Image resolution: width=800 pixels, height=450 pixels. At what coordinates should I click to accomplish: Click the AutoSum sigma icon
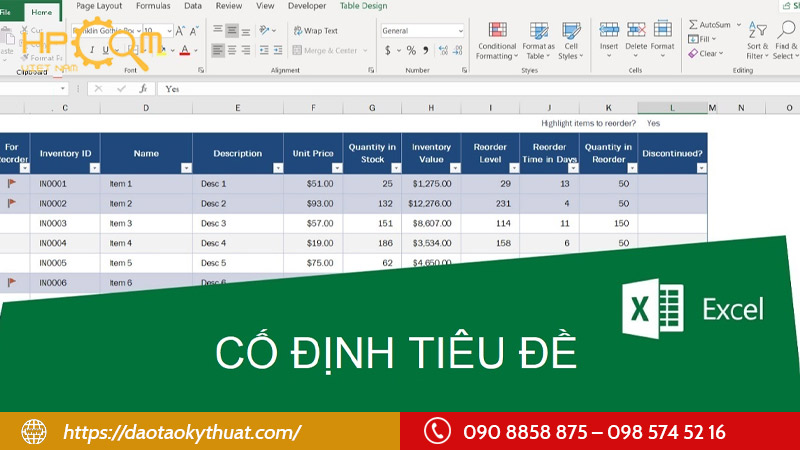pyautogui.click(x=693, y=24)
